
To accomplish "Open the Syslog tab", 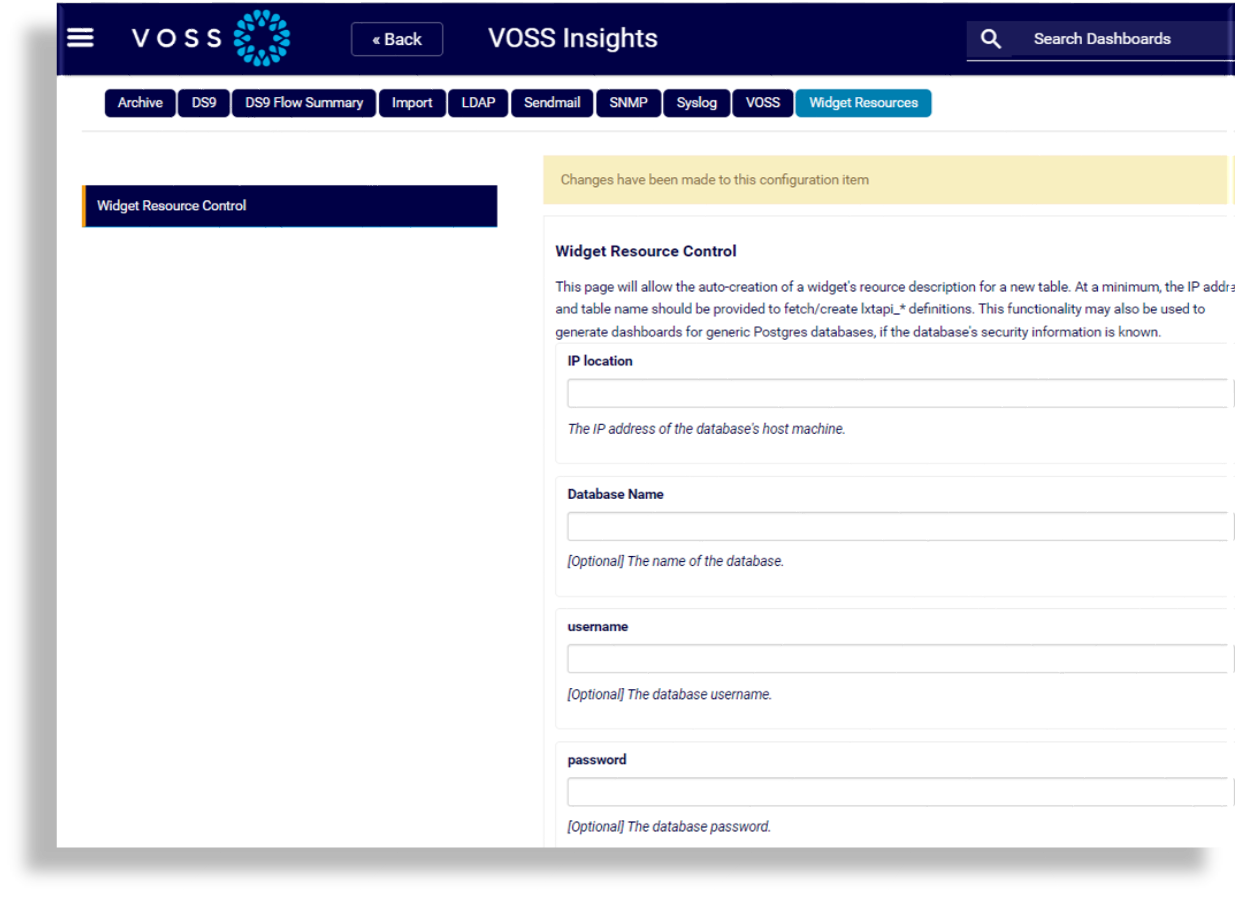I will pos(696,103).
